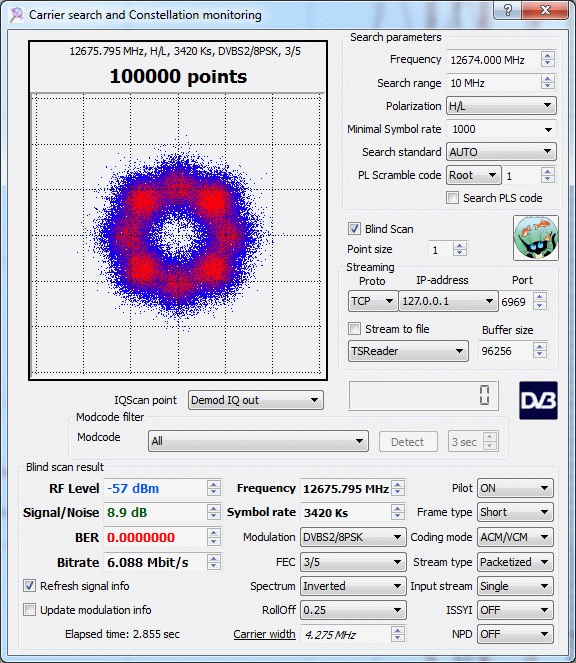Image resolution: width=576 pixels, height=663 pixels.
Task: Enable Update modulation info checkbox
Action: [29, 610]
